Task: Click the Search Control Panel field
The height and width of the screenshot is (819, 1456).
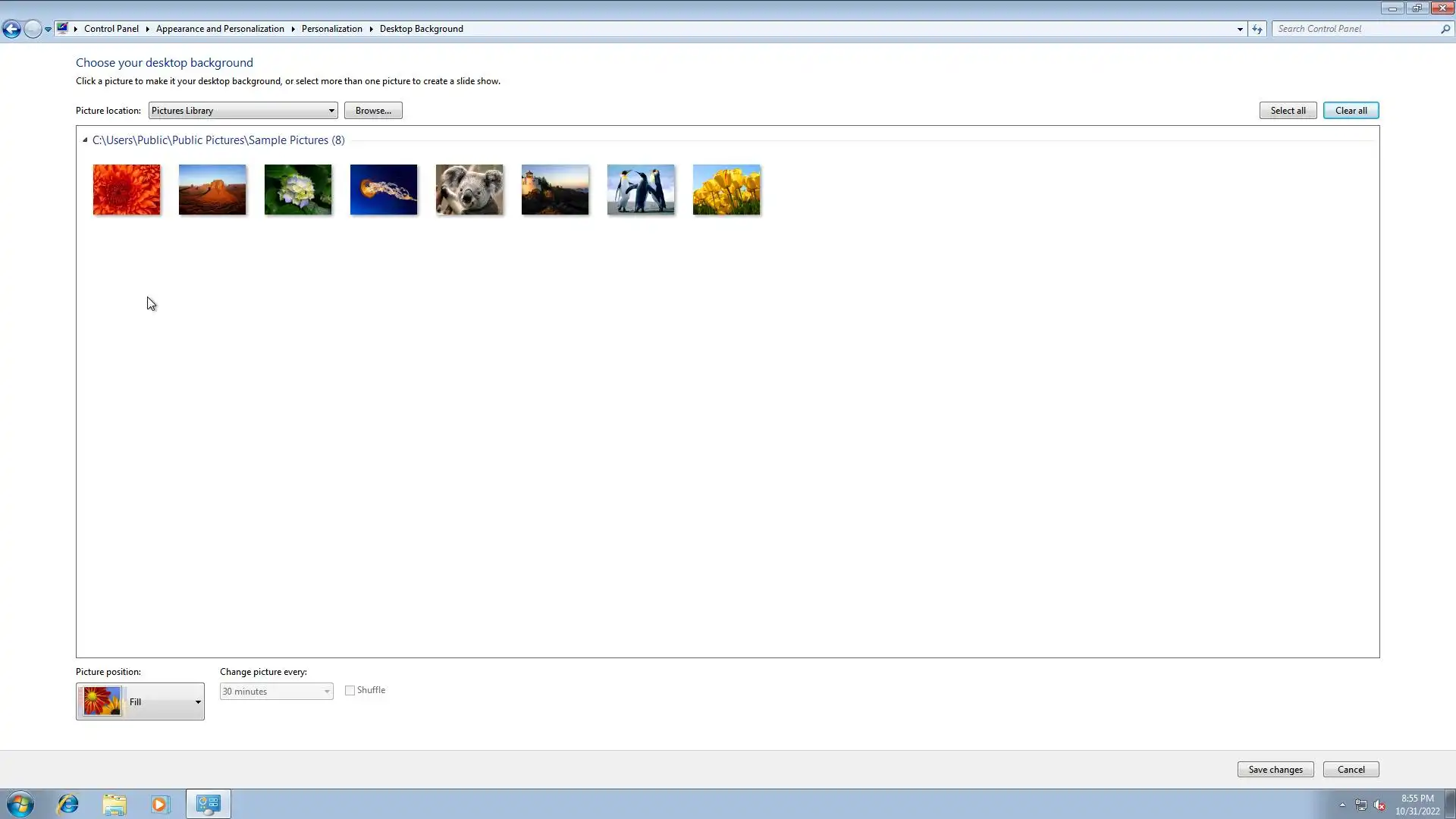Action: tap(1356, 29)
